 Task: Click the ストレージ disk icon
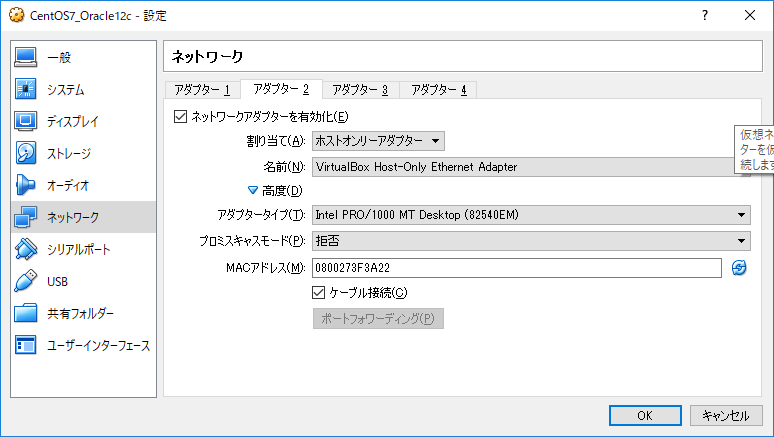pos(26,154)
